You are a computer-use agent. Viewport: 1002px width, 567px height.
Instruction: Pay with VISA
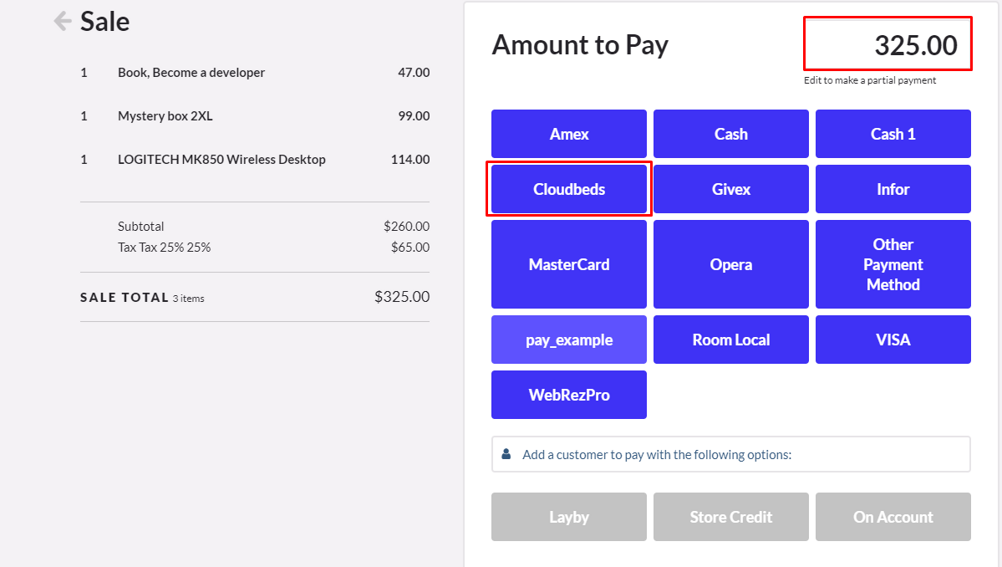tap(893, 340)
